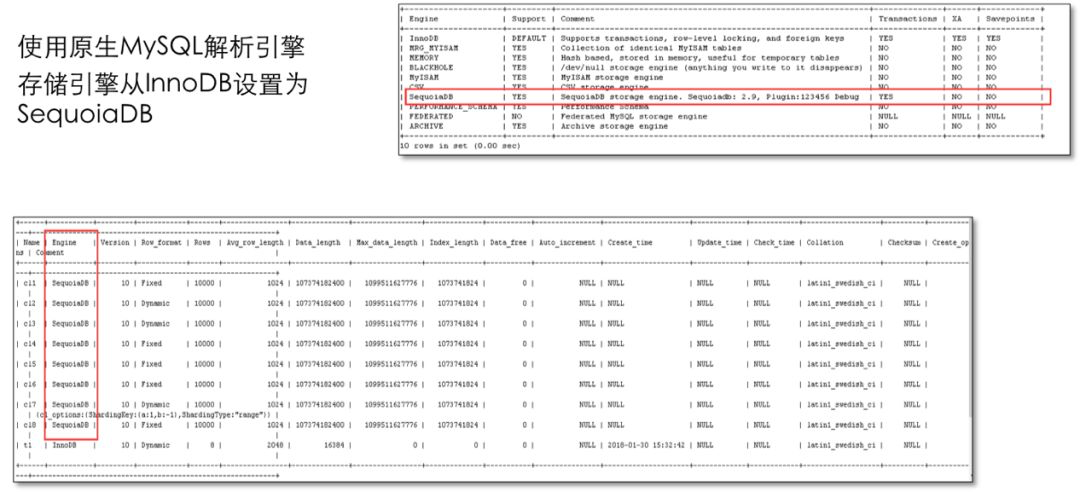Screen dimensions: 1080x492
Task: Click the "Savepoints" column header in the engines table
Action: click(1010, 19)
